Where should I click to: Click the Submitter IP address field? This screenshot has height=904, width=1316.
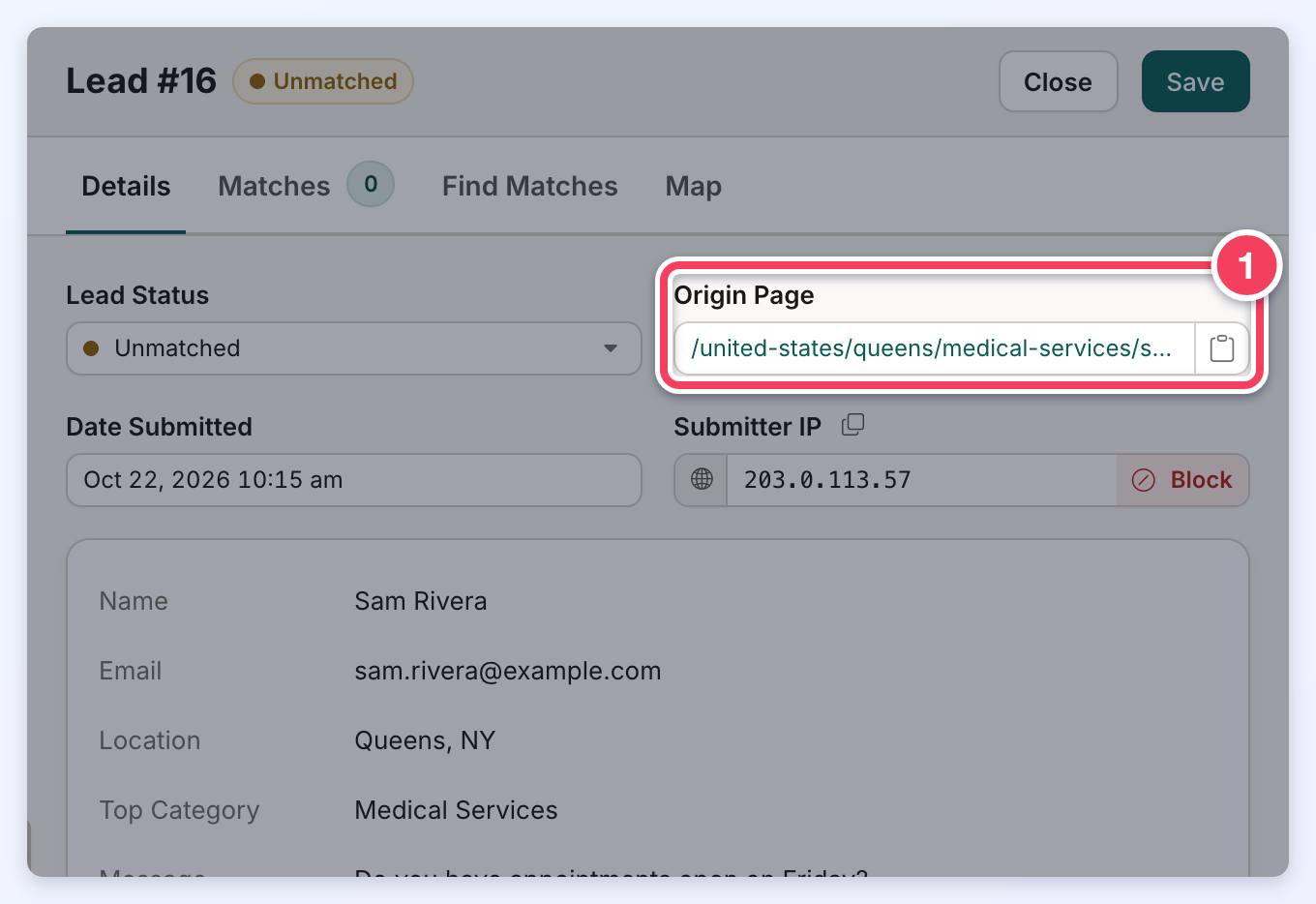pos(921,480)
